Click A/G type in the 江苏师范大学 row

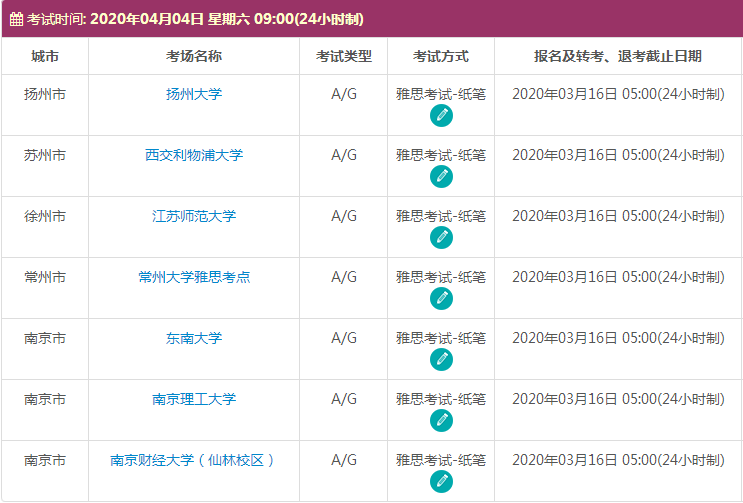[x=344, y=216]
